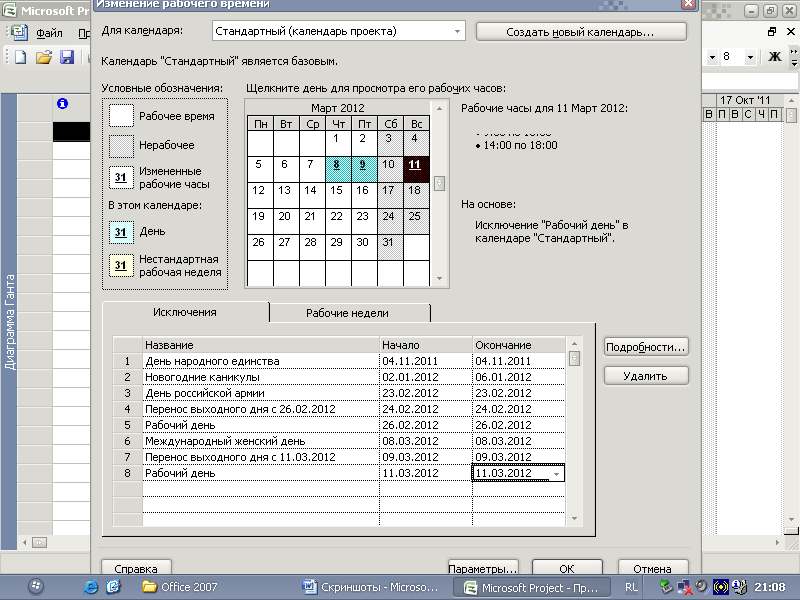Select the yellow Нестандартная рабочая неделя swatch
Image resolution: width=800 pixels, height=600 pixels.
121,265
